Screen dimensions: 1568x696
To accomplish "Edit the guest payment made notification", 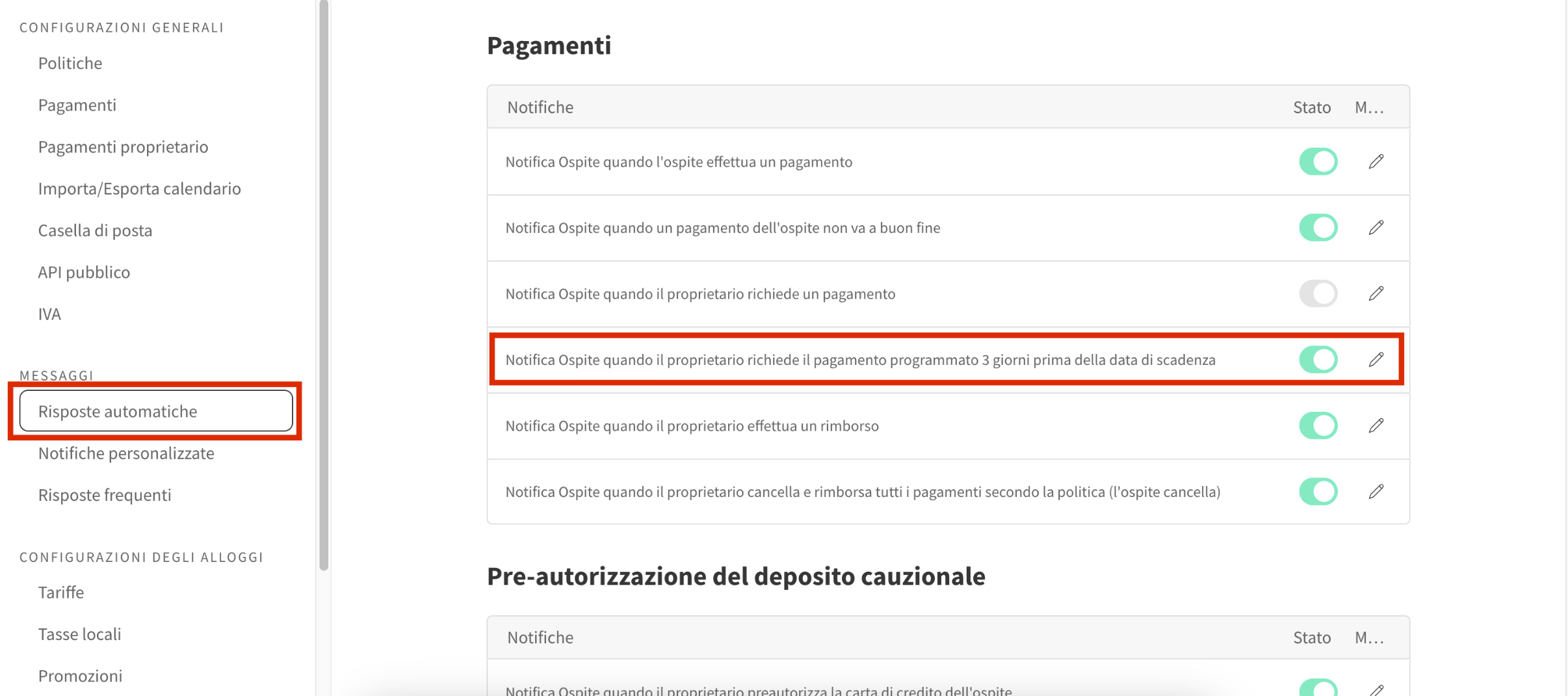I will pyautogui.click(x=1376, y=161).
